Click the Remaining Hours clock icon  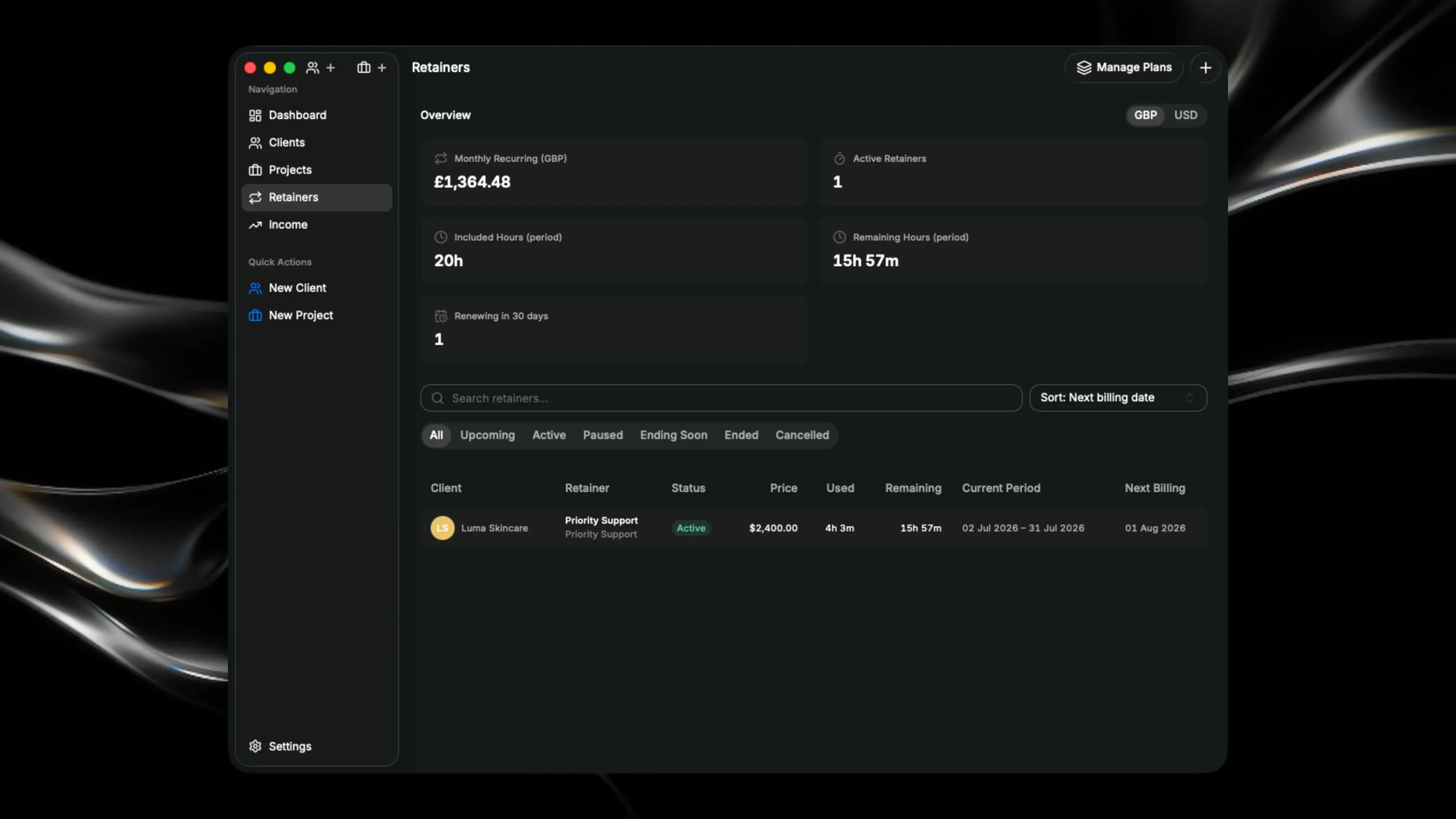(839, 238)
